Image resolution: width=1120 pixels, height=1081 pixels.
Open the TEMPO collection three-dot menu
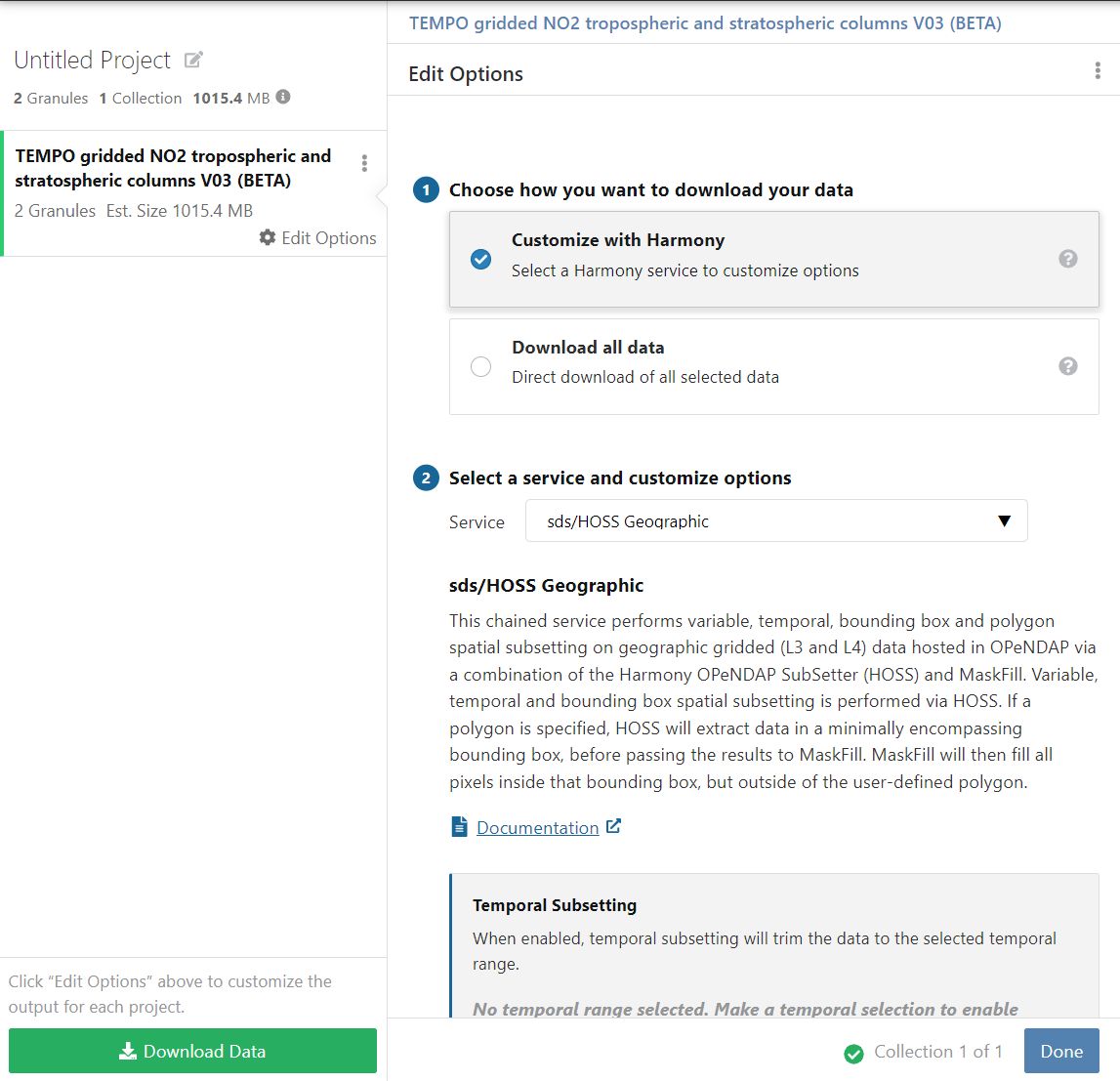pos(364,163)
